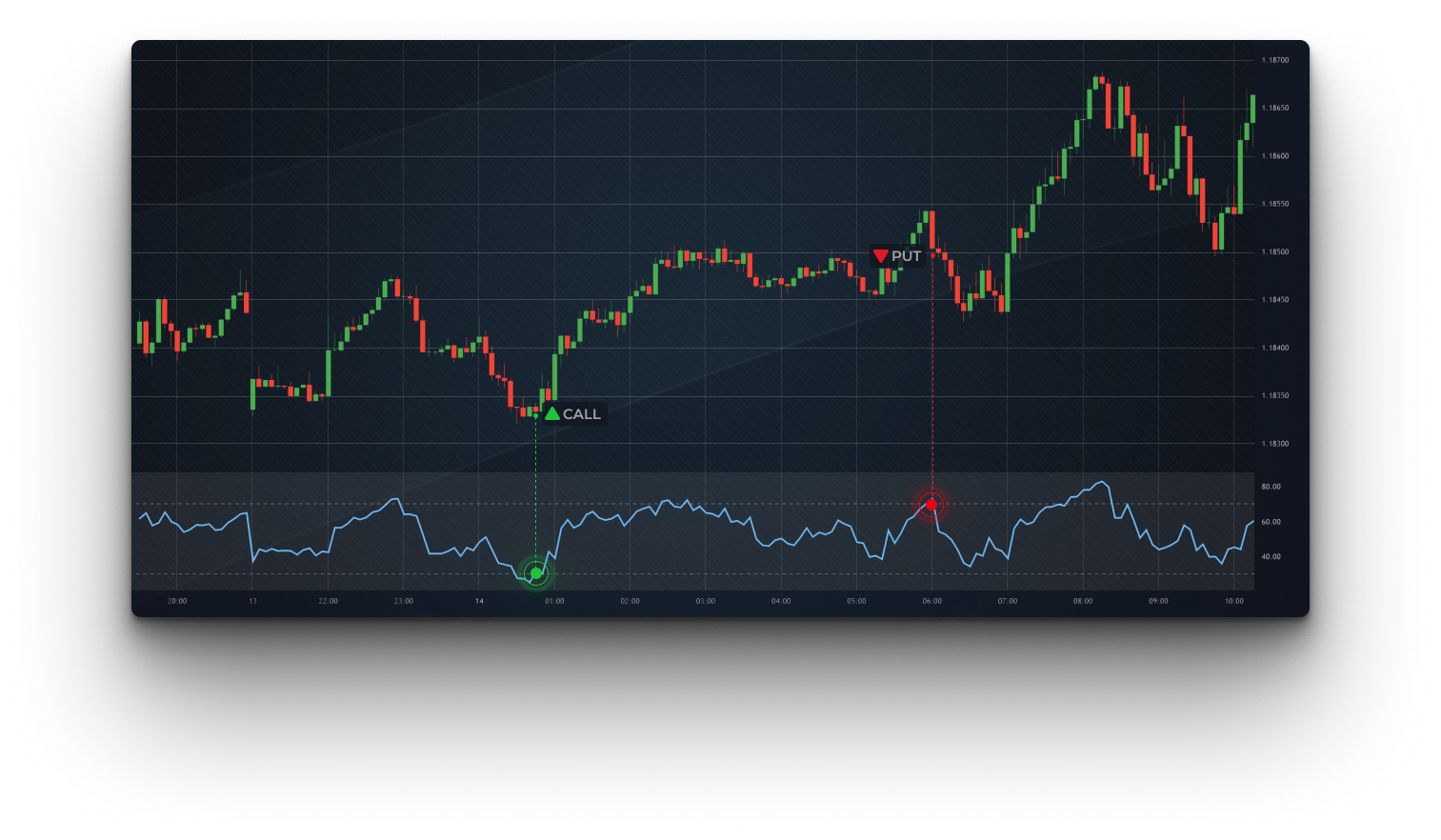Select the 1.18500 price axis label

(1274, 252)
